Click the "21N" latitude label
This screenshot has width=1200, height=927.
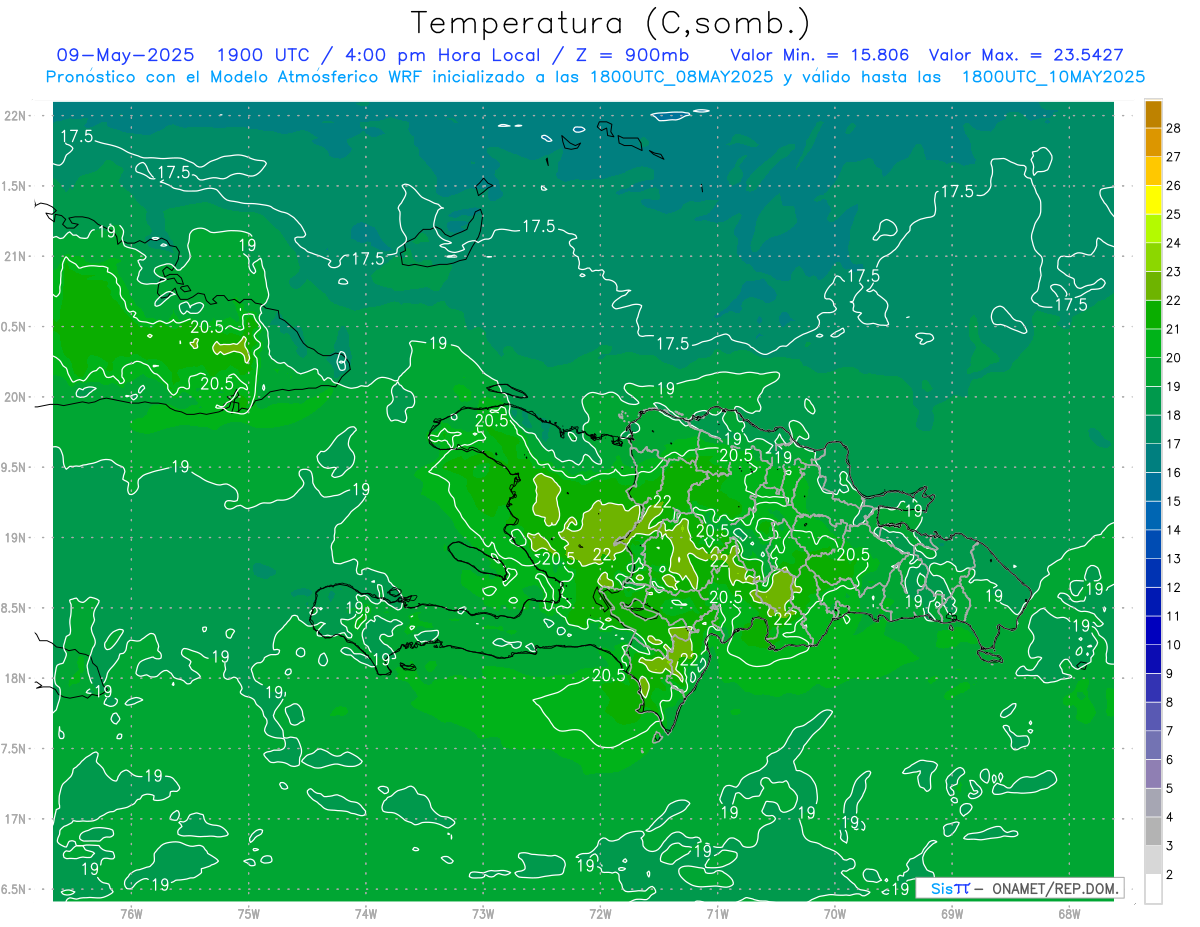coord(17,256)
